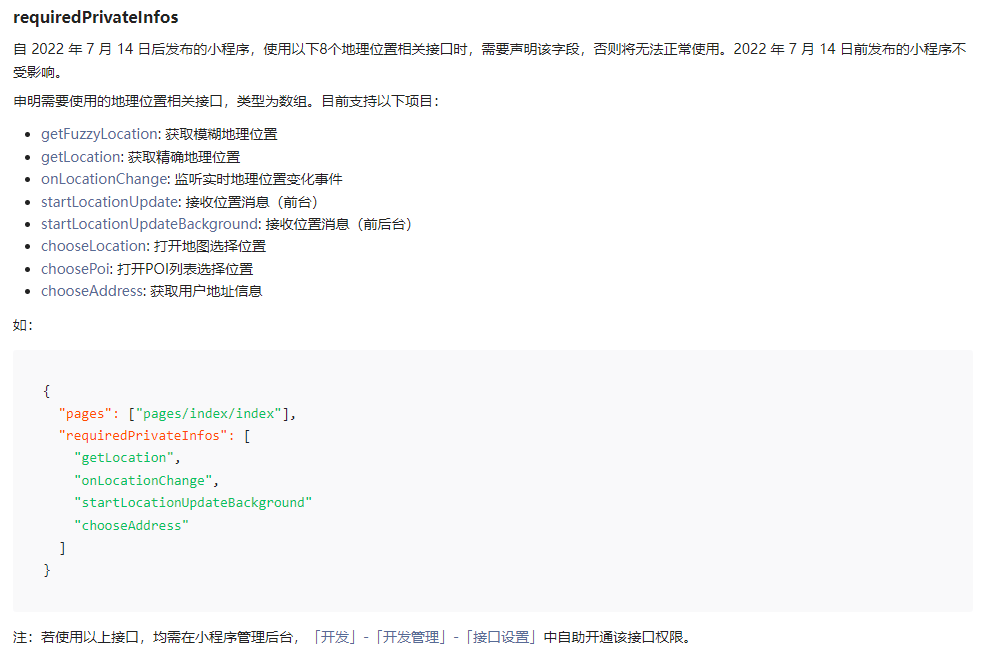This screenshot has width=984, height=655.
Task: Open the onLocationChange API link
Action: [104, 179]
